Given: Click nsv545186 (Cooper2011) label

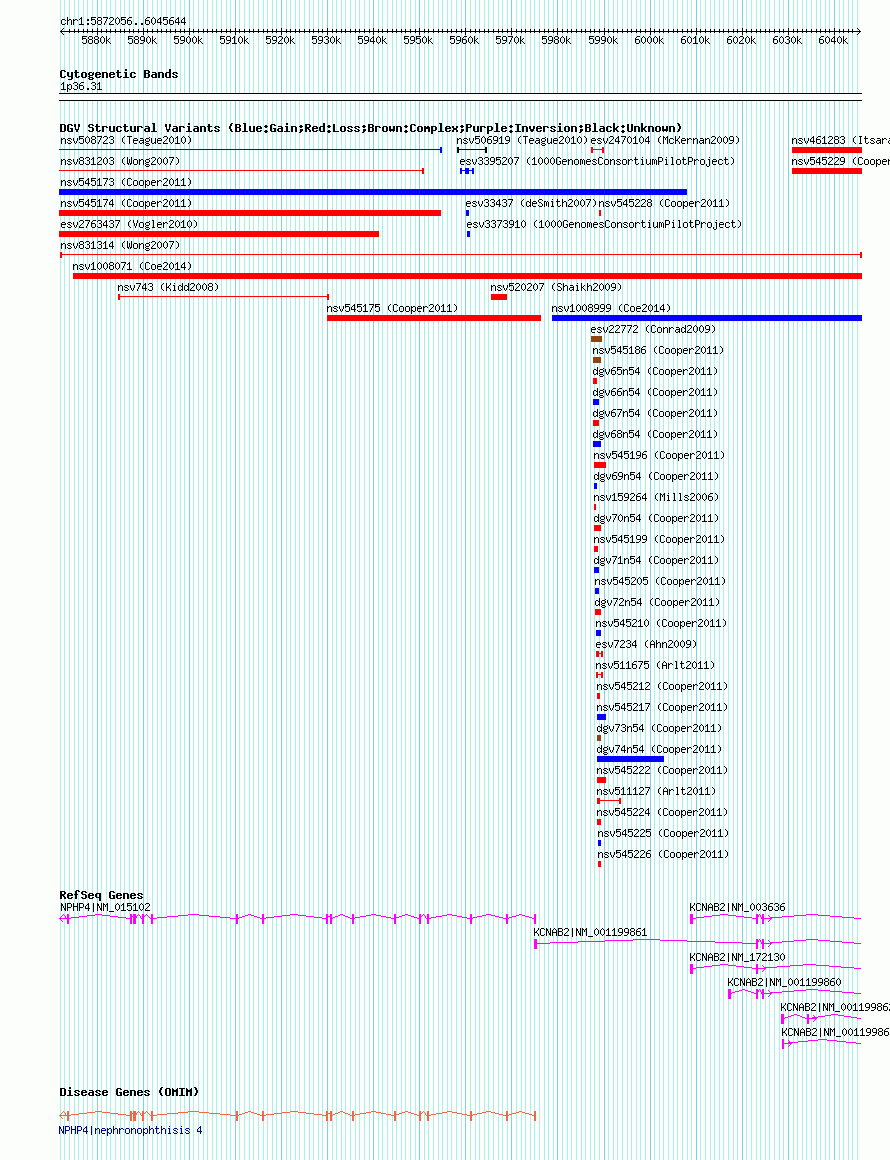Looking at the screenshot, I should pyautogui.click(x=658, y=350).
